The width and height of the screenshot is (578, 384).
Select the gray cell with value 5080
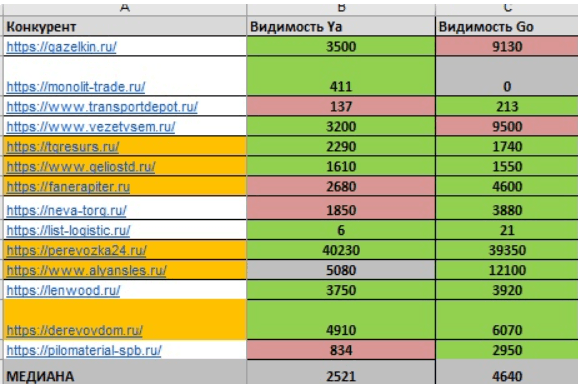[x=341, y=270]
